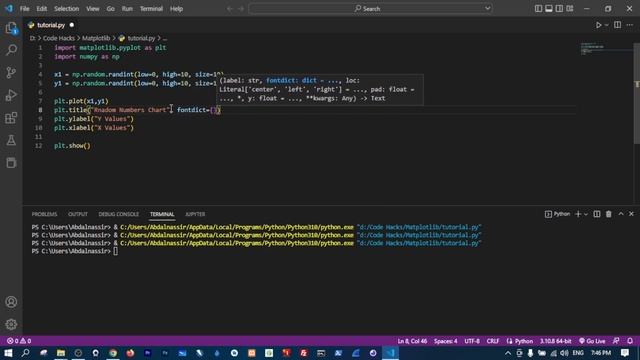The image size is (640, 360).
Task: Kill the terminal with trash icon
Action: coord(609,214)
